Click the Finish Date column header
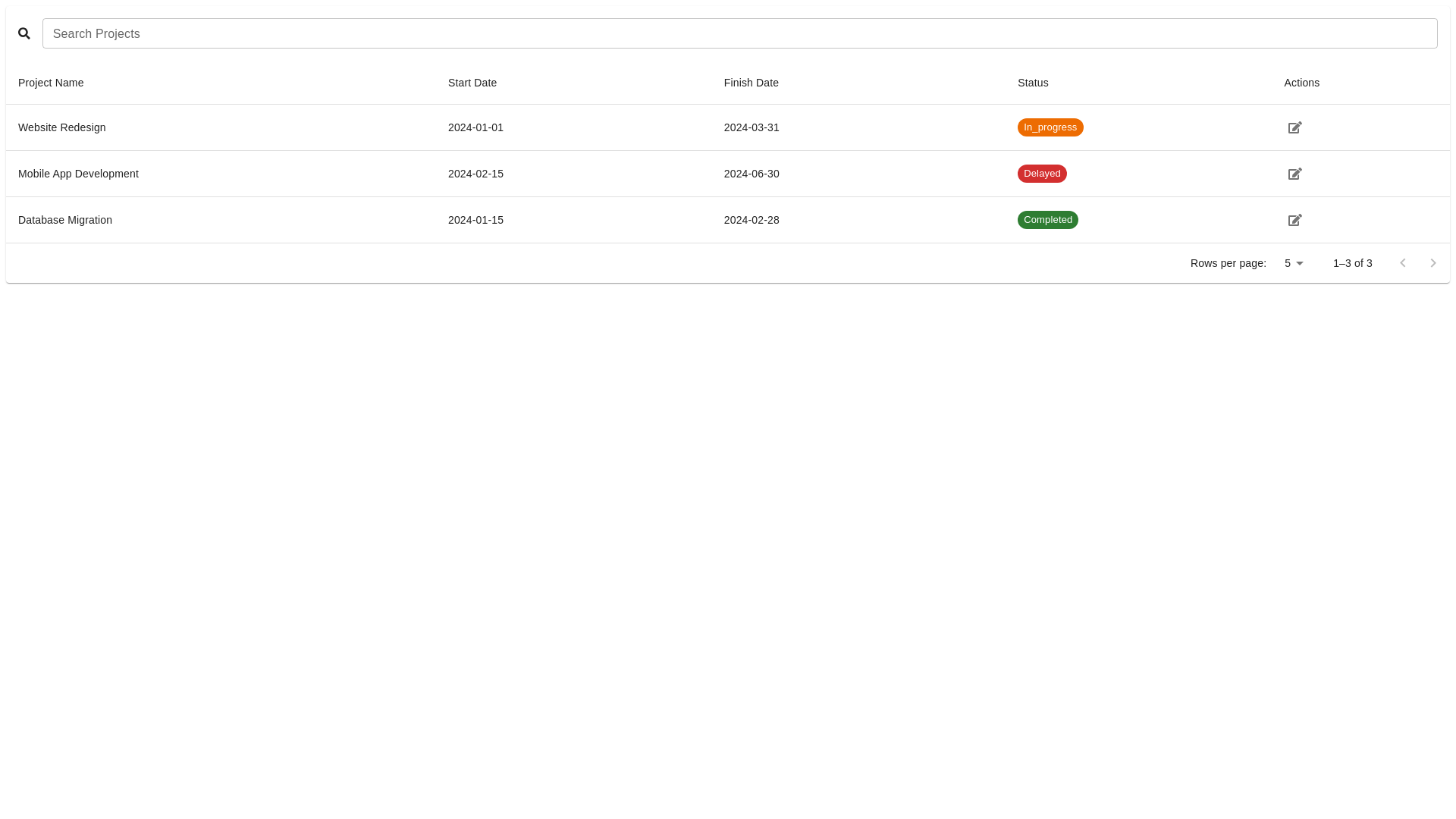Image resolution: width=1456 pixels, height=819 pixels. coord(751,83)
